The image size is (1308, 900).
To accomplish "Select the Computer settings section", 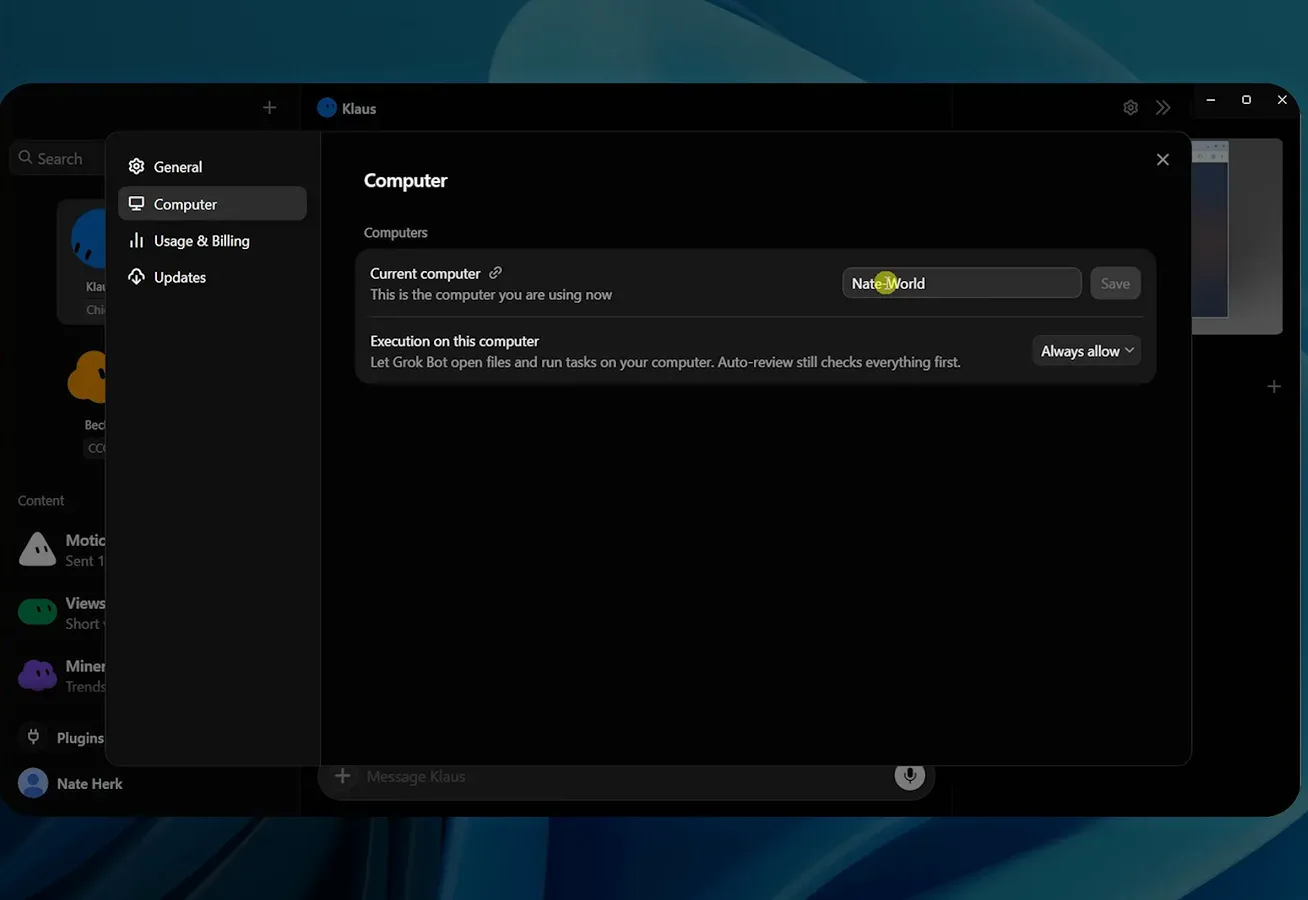I will click(x=212, y=204).
